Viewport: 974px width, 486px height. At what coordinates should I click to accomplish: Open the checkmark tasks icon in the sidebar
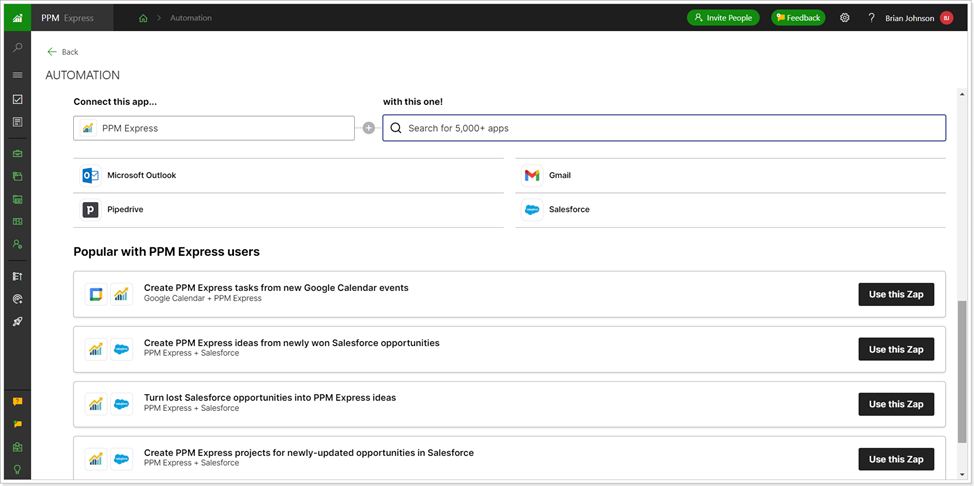click(17, 99)
